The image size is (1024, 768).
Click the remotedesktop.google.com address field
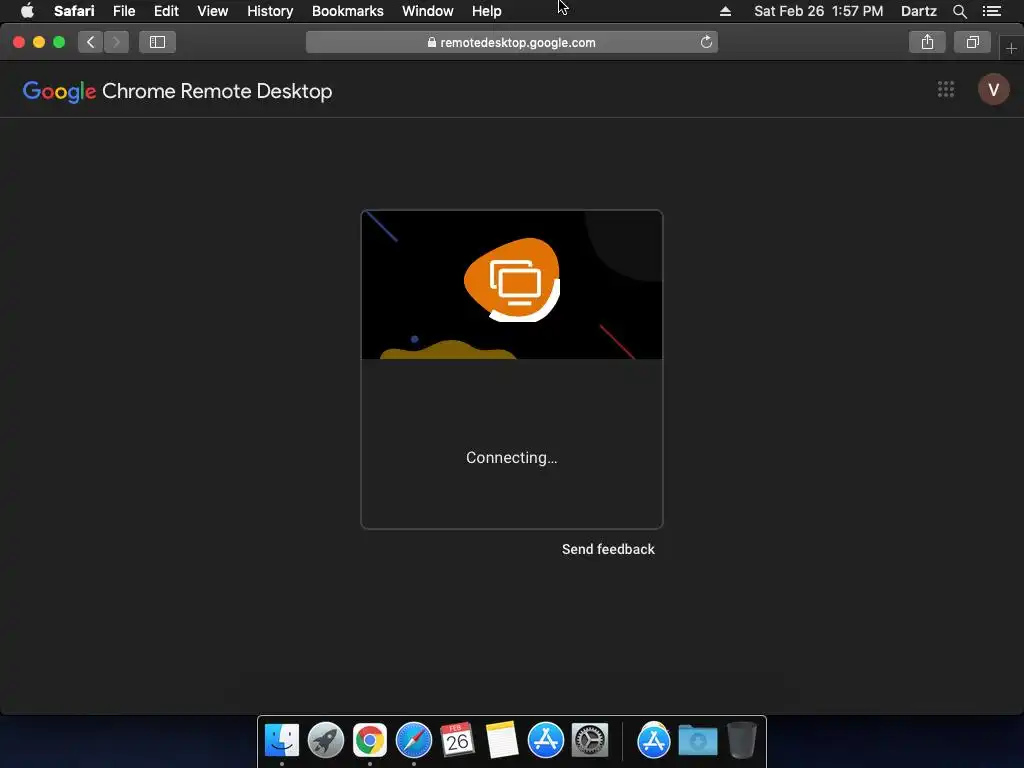pos(511,42)
